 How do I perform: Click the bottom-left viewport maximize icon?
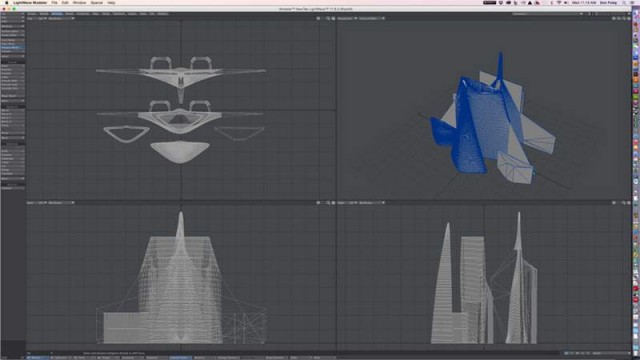333,202
